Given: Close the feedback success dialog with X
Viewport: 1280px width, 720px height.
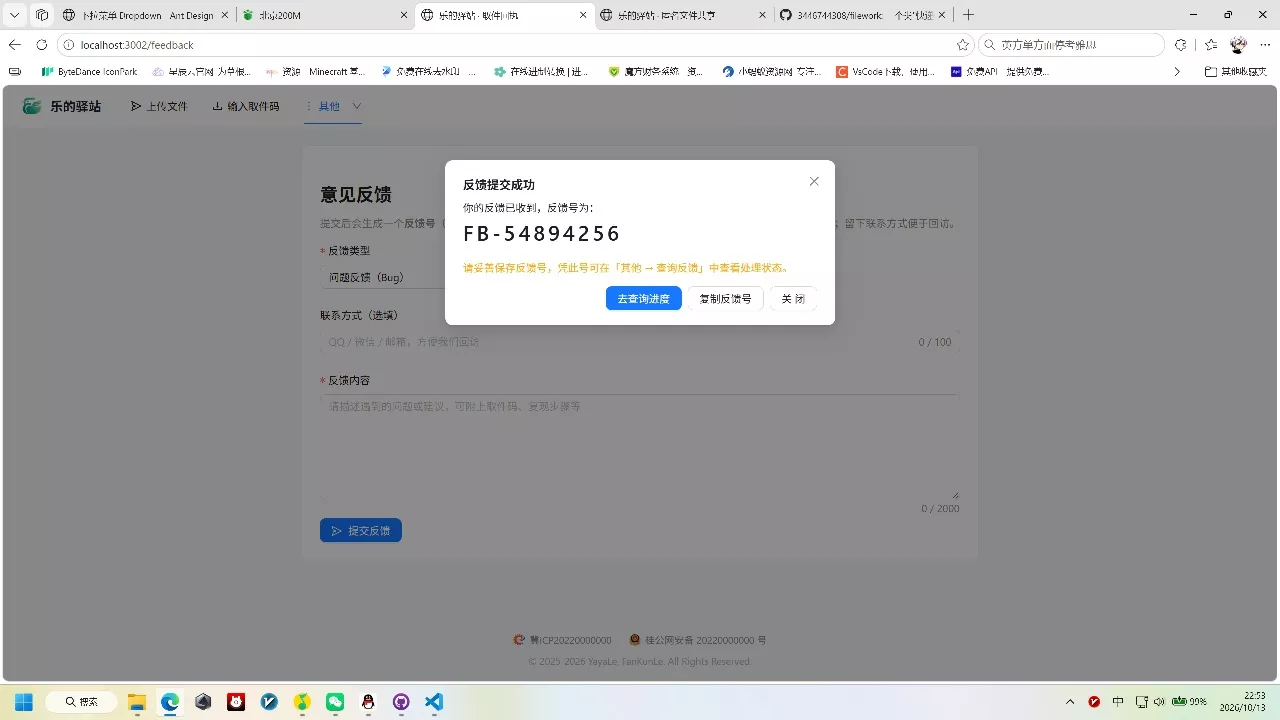Looking at the screenshot, I should click(x=814, y=181).
